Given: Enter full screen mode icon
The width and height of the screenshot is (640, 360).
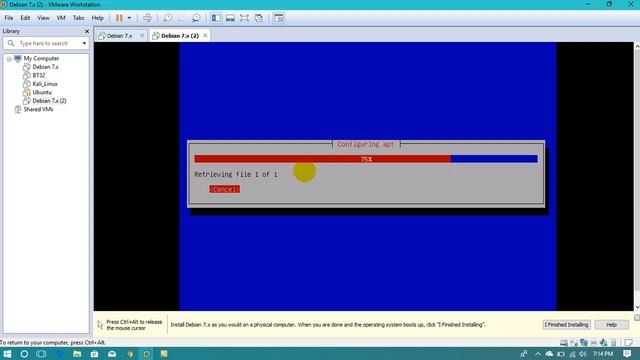Looking at the screenshot, I should 244,18.
